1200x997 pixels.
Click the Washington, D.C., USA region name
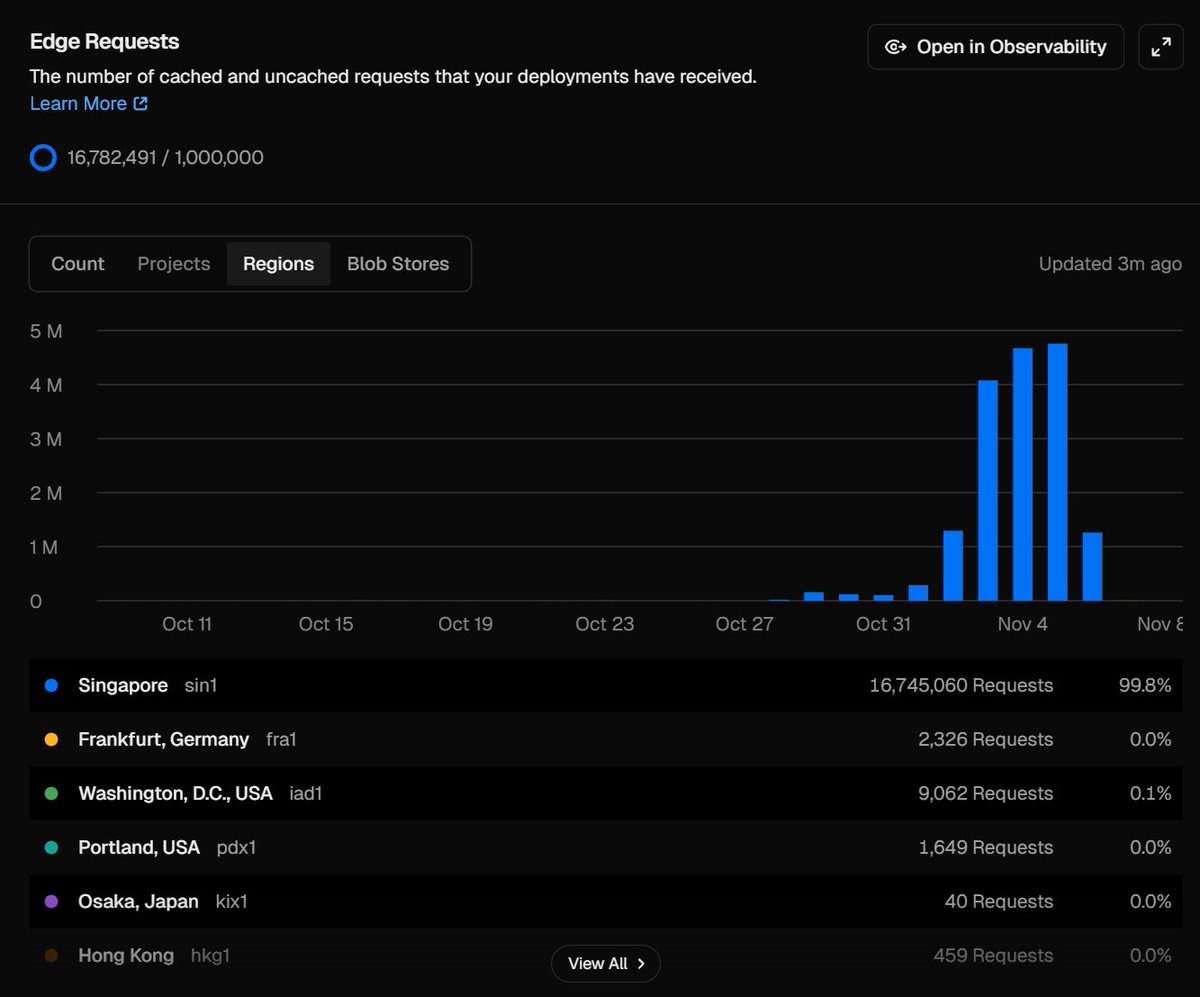pyautogui.click(x=175, y=794)
